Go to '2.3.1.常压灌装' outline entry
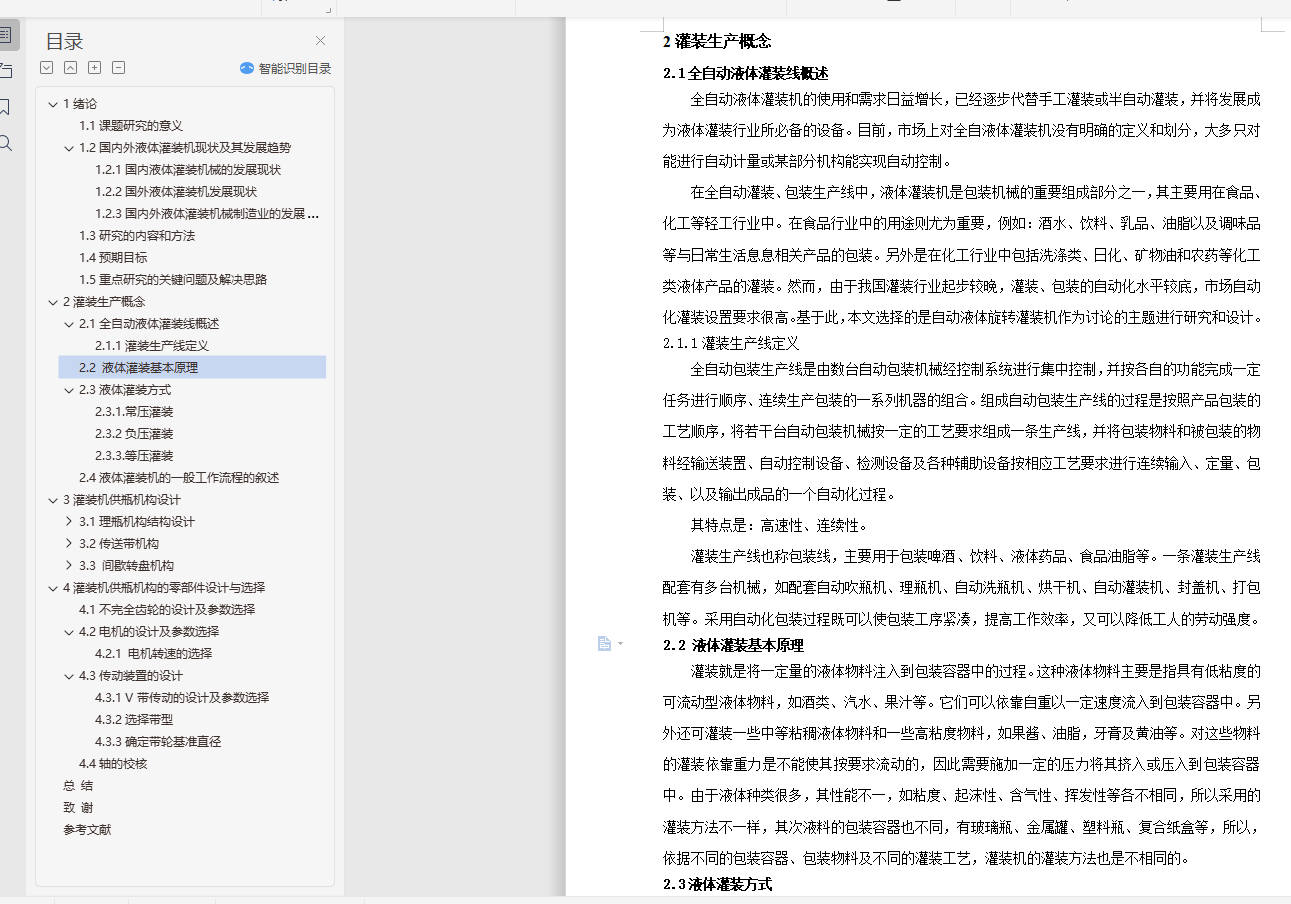 point(134,411)
